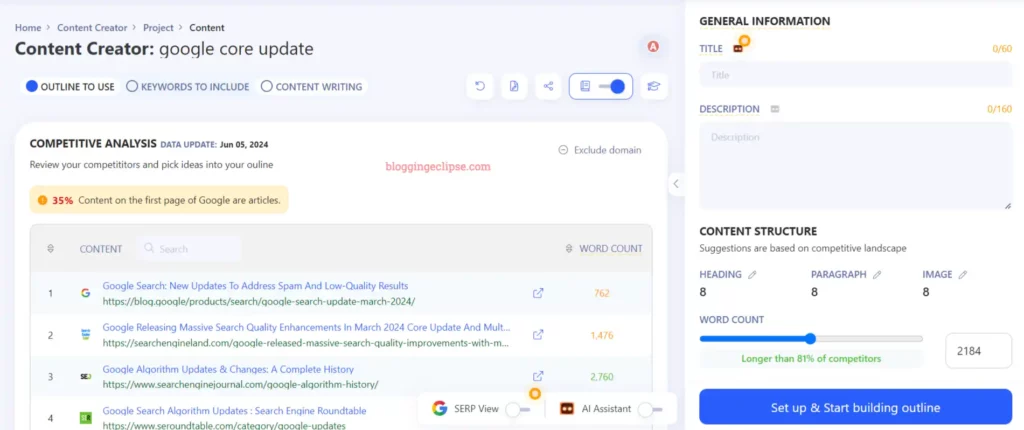Screen dimensions: 1024x430
Task: Click the share icon
Action: click(549, 86)
